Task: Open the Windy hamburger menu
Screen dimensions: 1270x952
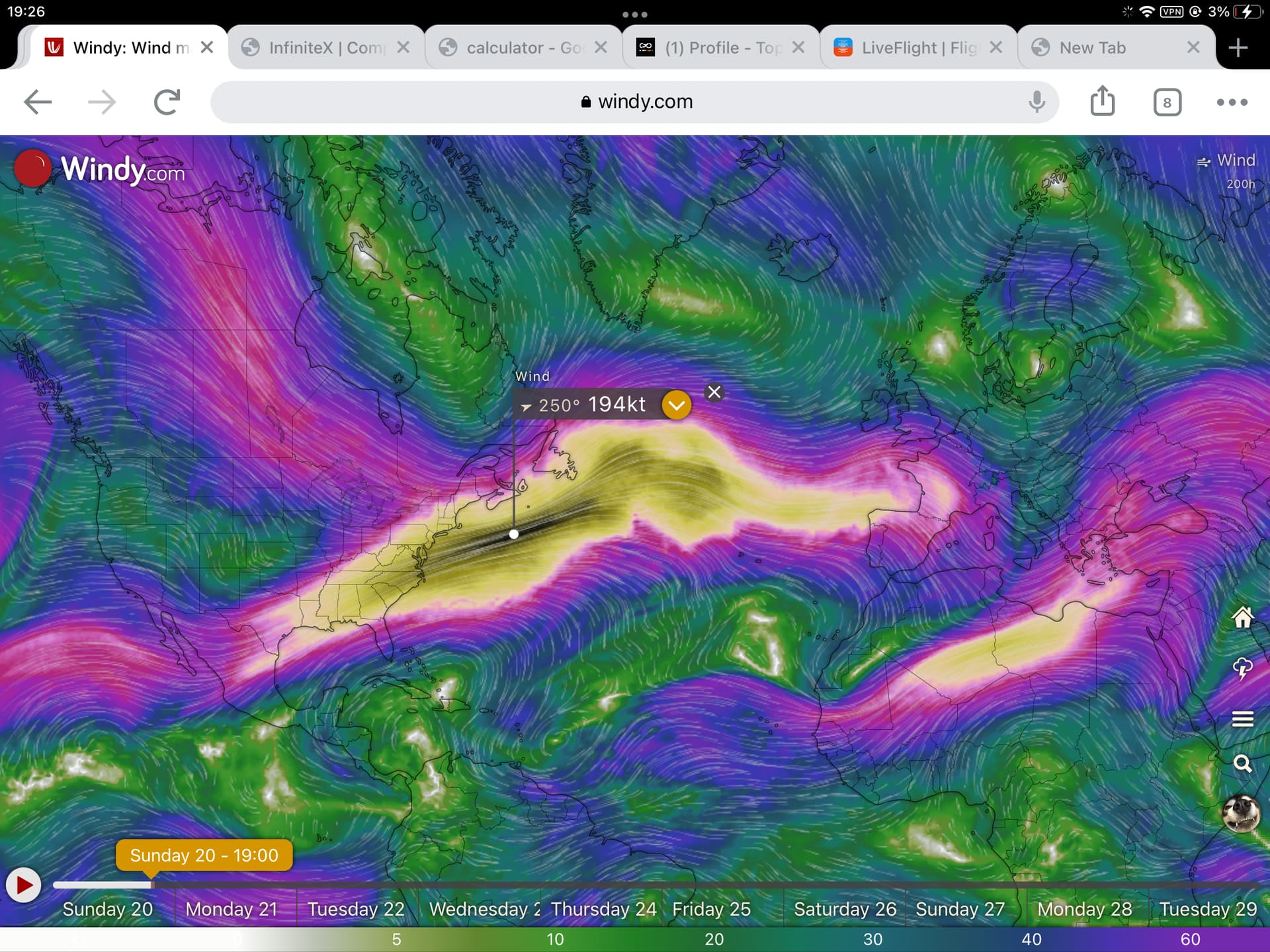Action: (1242, 719)
